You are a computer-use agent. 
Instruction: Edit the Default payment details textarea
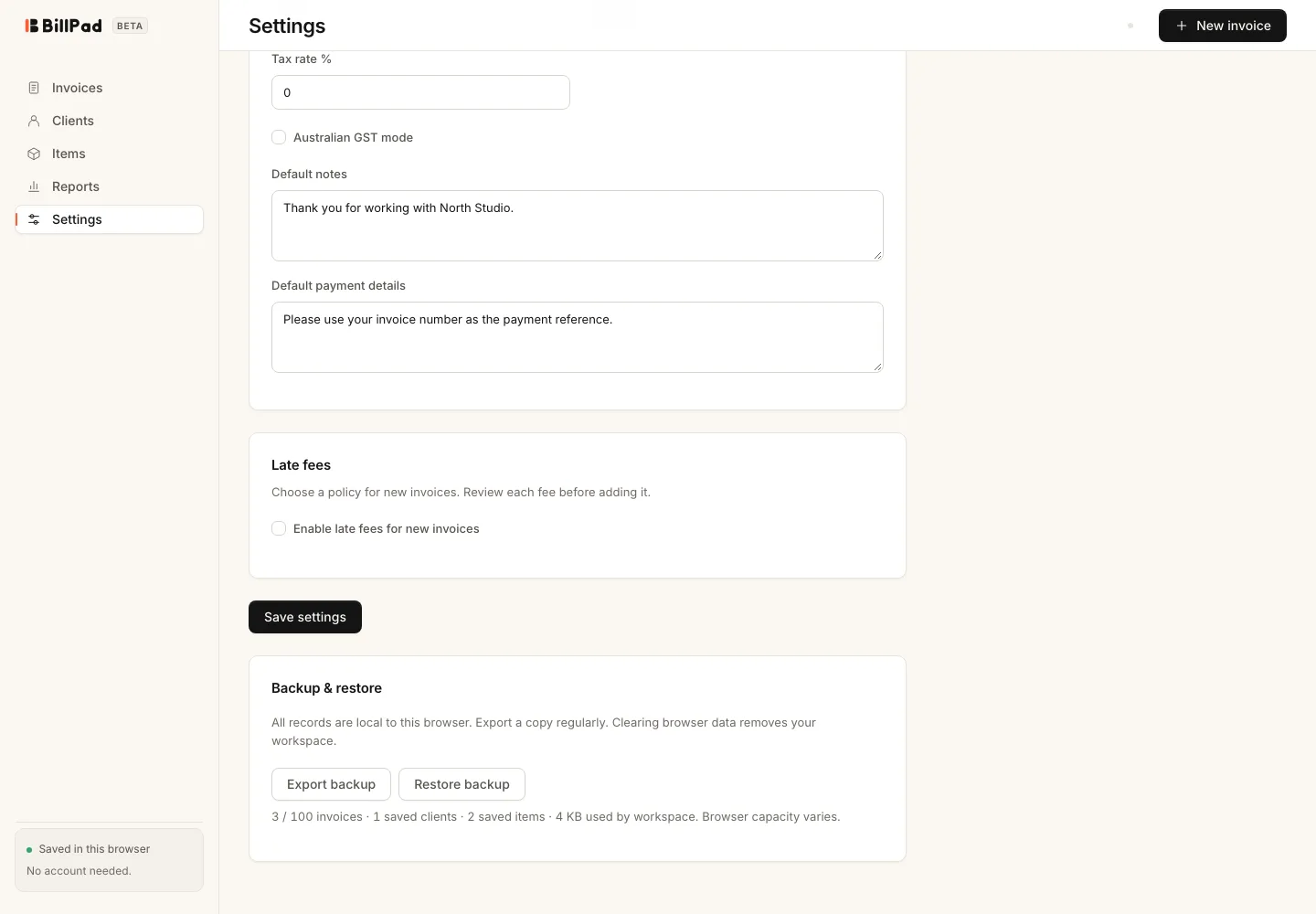(578, 337)
